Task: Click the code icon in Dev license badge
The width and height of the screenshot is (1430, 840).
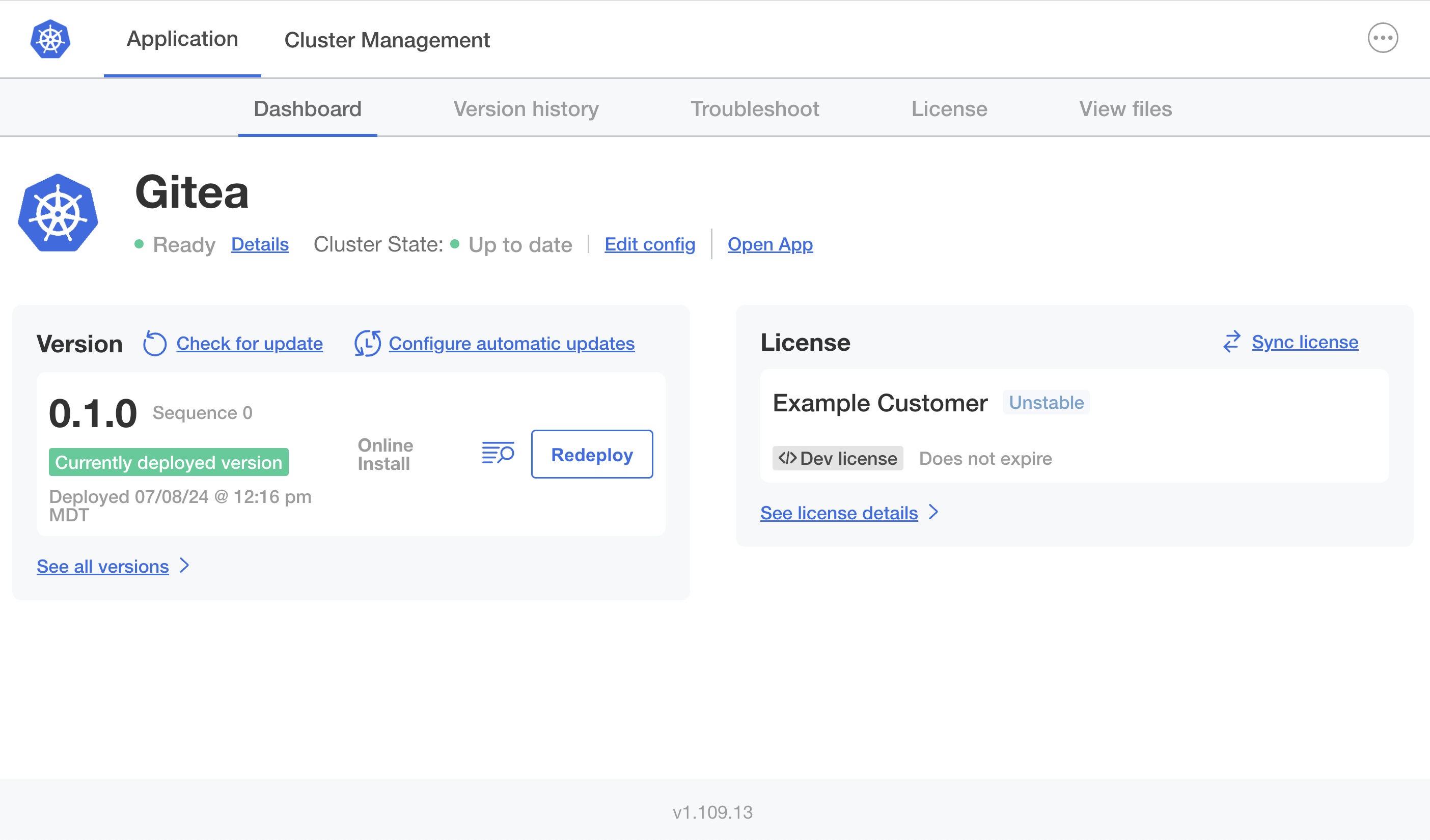Action: [x=787, y=458]
